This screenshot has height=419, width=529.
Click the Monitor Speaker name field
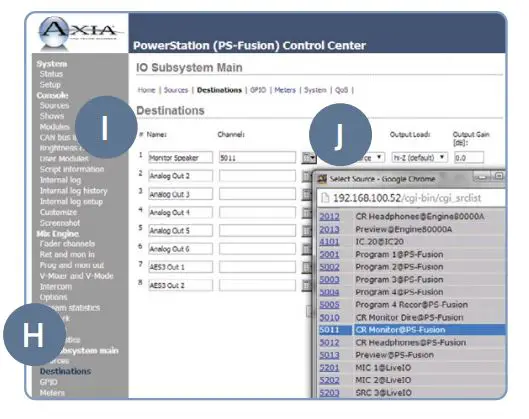[180, 158]
